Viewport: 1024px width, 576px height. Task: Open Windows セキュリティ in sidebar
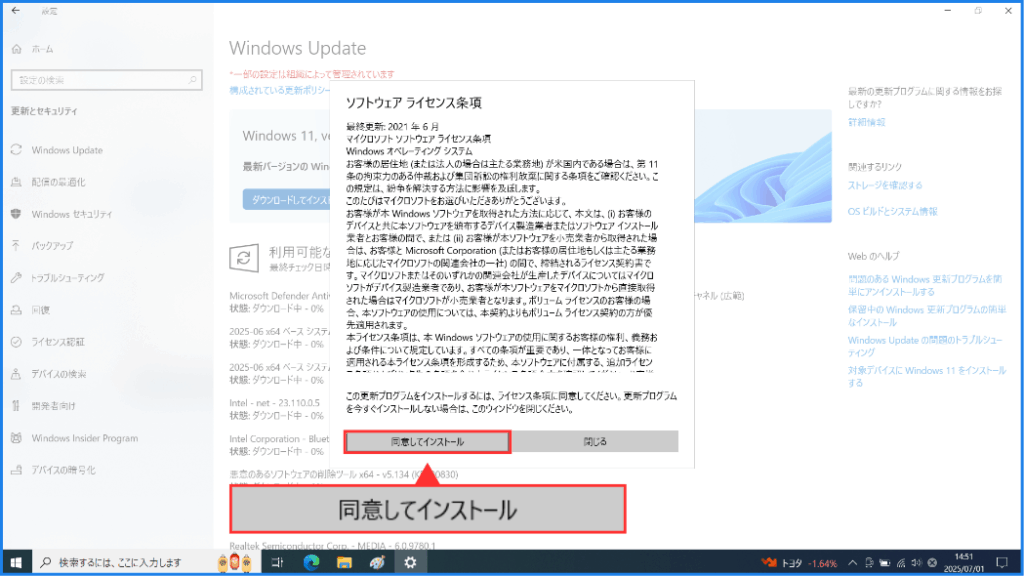tap(72, 214)
